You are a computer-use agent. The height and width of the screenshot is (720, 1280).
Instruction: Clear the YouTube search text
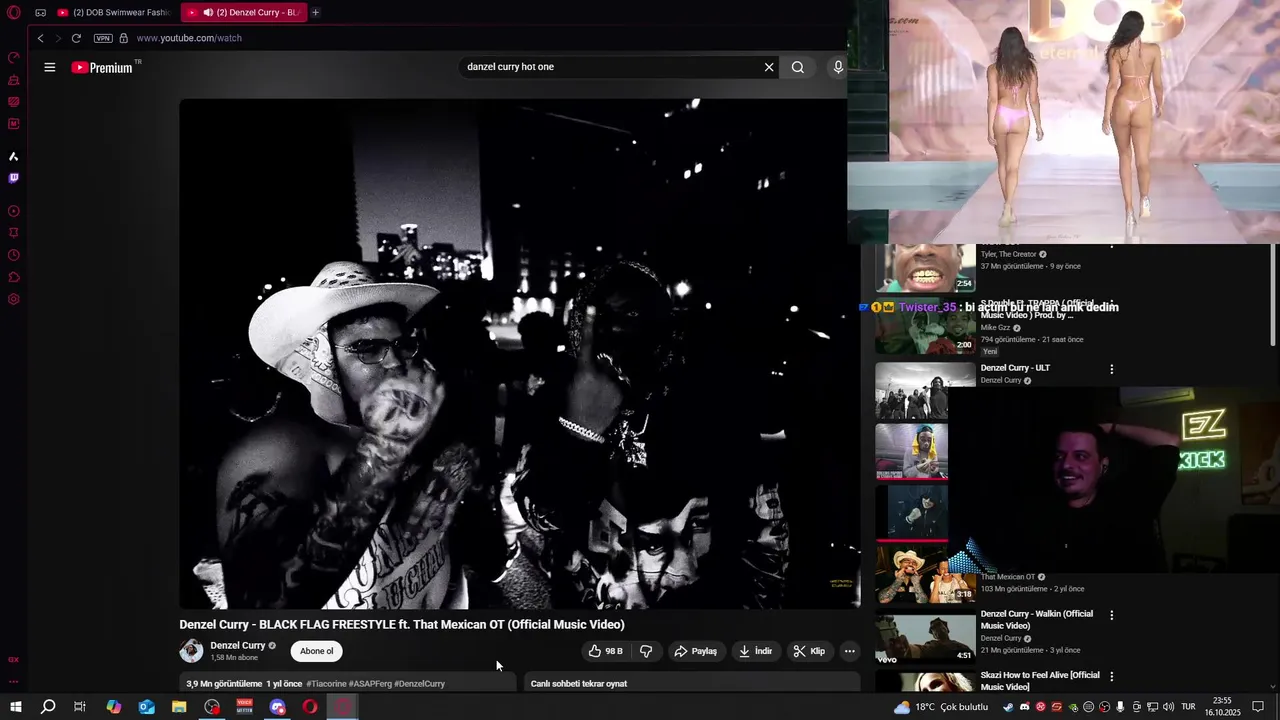tap(769, 67)
